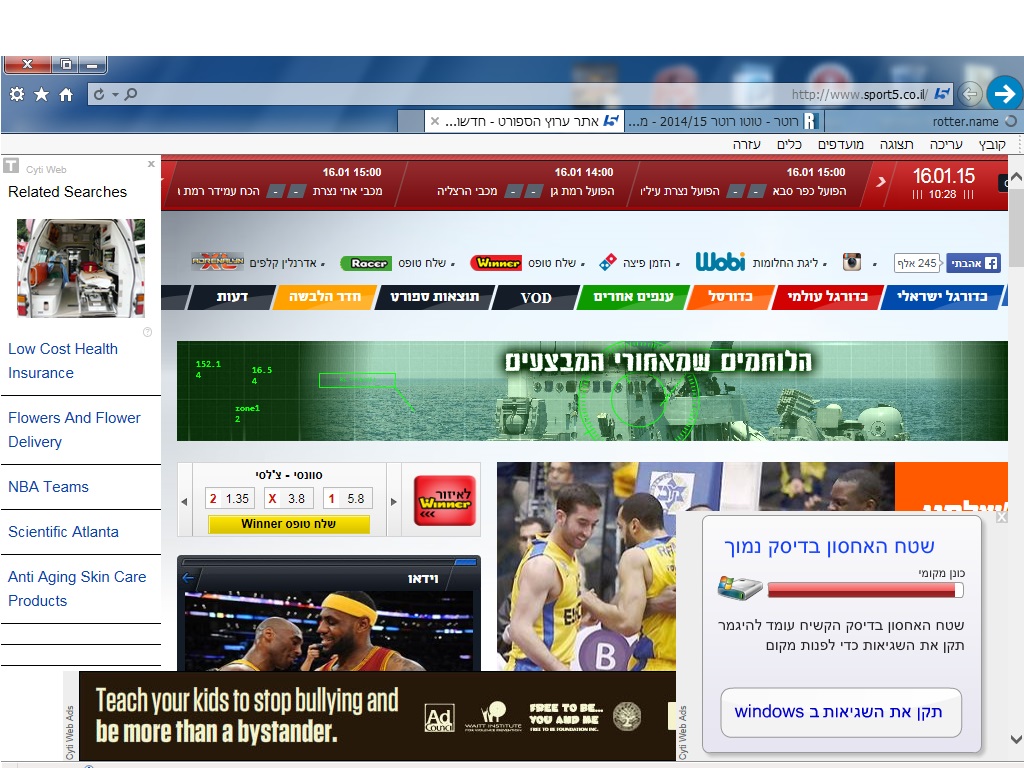
Task: Open the Instagram icon in site header
Action: coord(851,263)
